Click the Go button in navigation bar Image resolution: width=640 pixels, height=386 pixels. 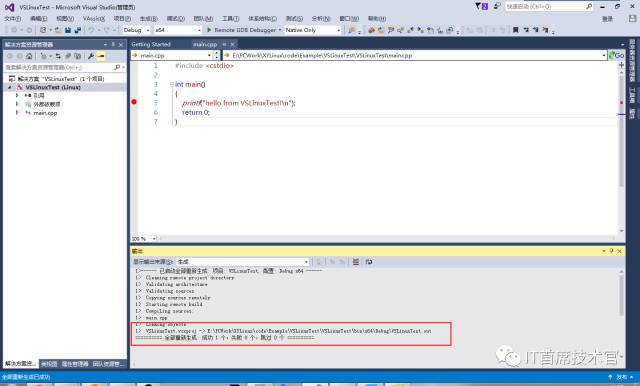616,55
